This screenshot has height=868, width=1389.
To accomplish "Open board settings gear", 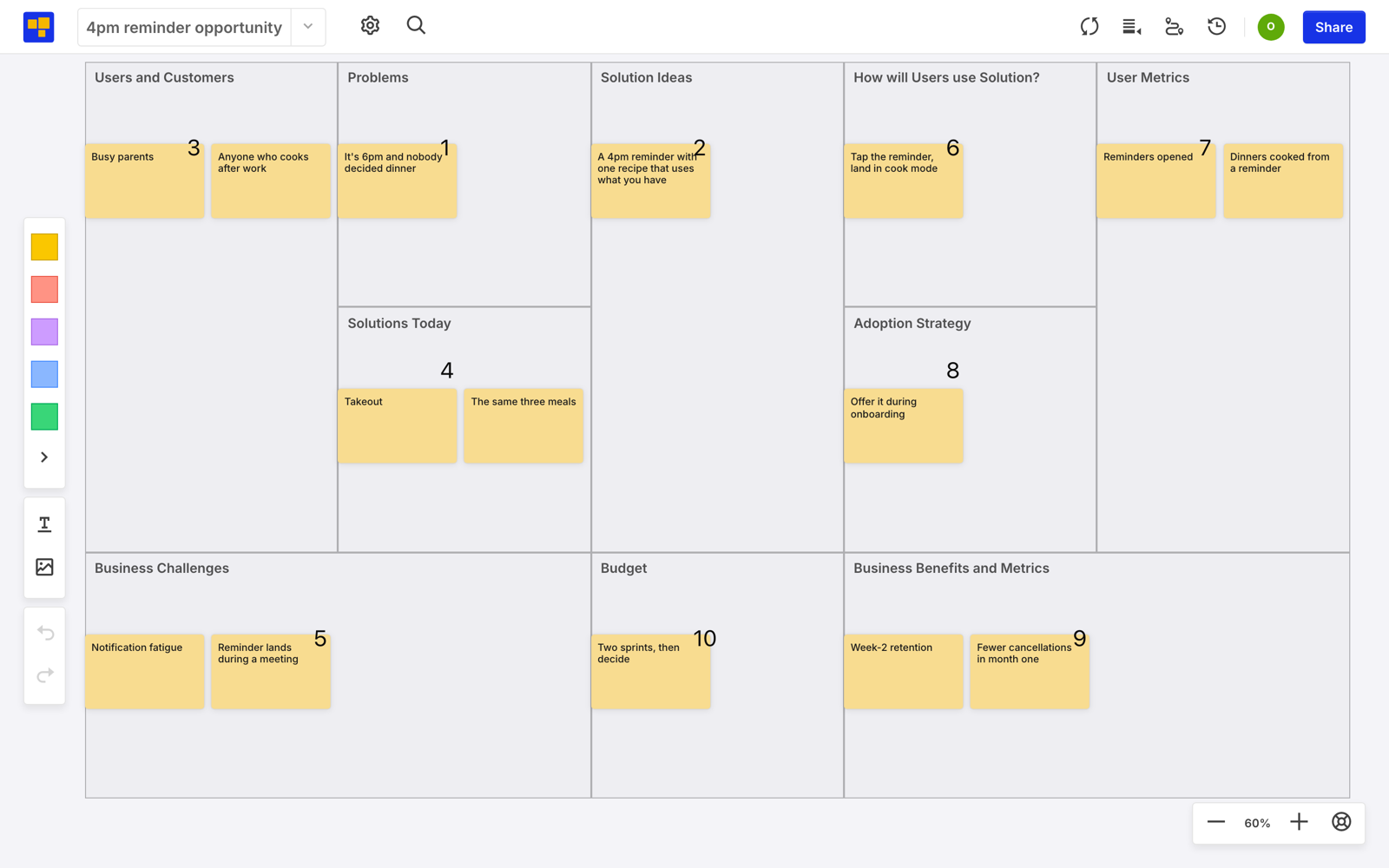I will point(370,26).
